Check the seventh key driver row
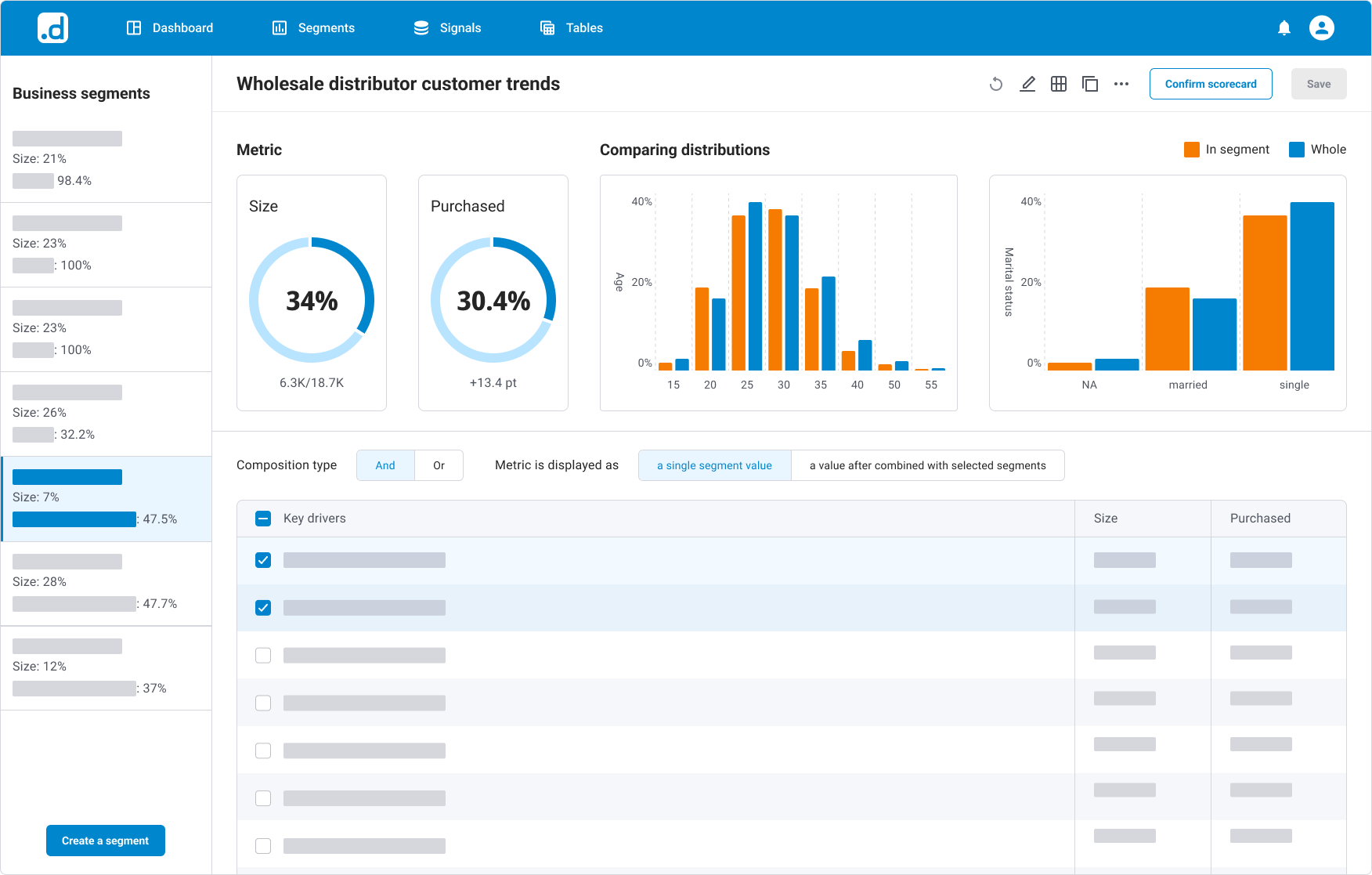1372x875 pixels. pyautogui.click(x=263, y=846)
